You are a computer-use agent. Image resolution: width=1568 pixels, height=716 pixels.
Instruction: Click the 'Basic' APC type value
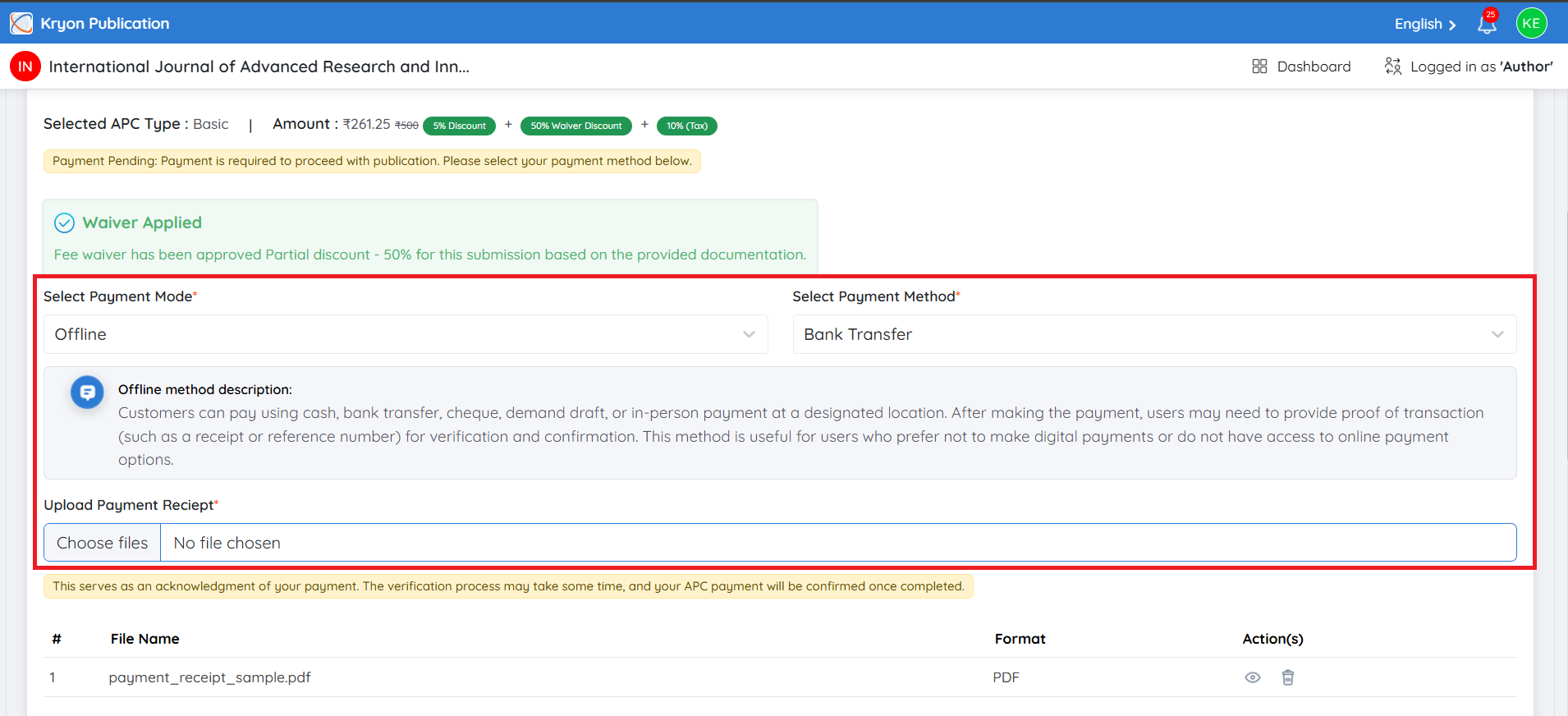pyautogui.click(x=211, y=124)
